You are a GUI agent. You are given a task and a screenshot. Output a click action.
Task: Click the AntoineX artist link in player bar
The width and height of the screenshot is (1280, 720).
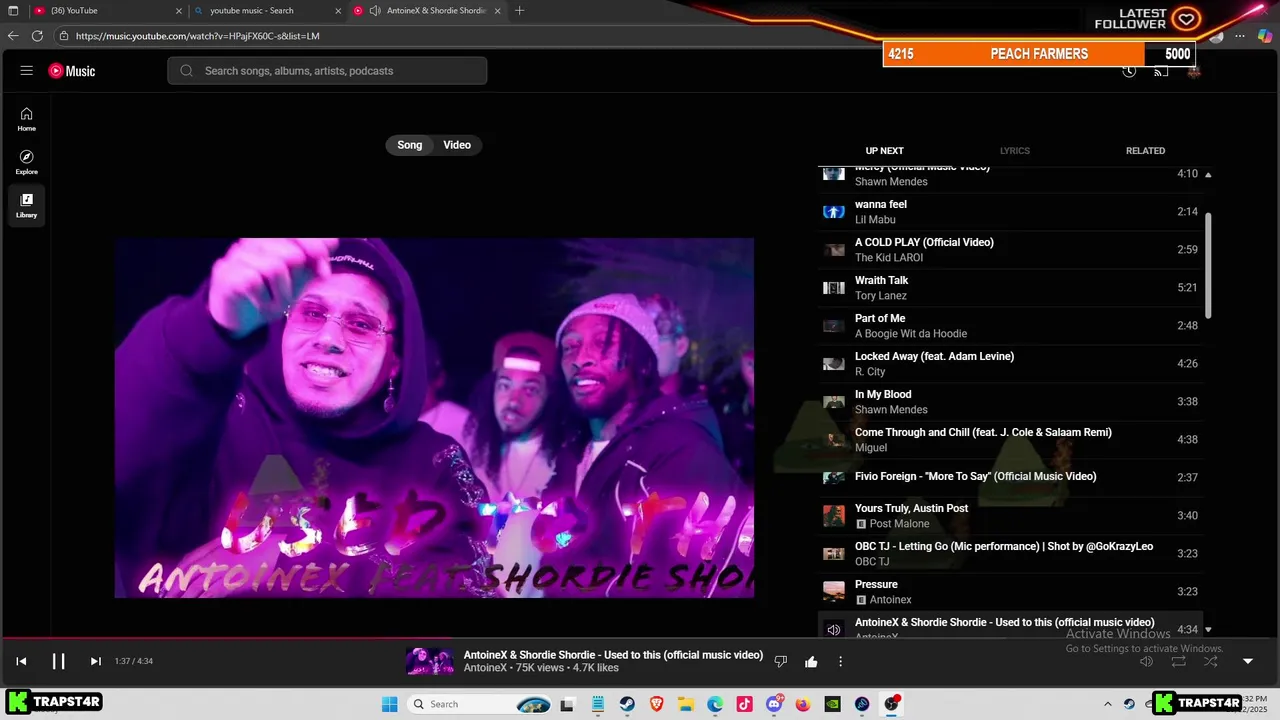(x=485, y=668)
